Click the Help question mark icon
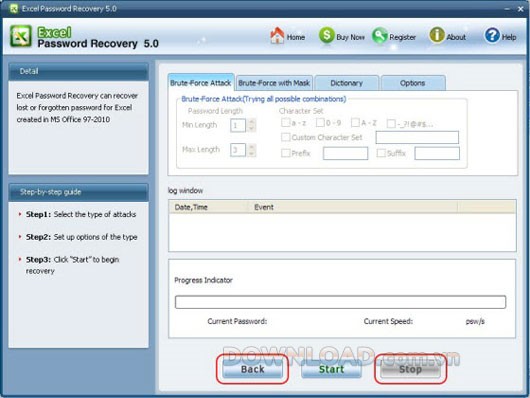 click(x=492, y=35)
